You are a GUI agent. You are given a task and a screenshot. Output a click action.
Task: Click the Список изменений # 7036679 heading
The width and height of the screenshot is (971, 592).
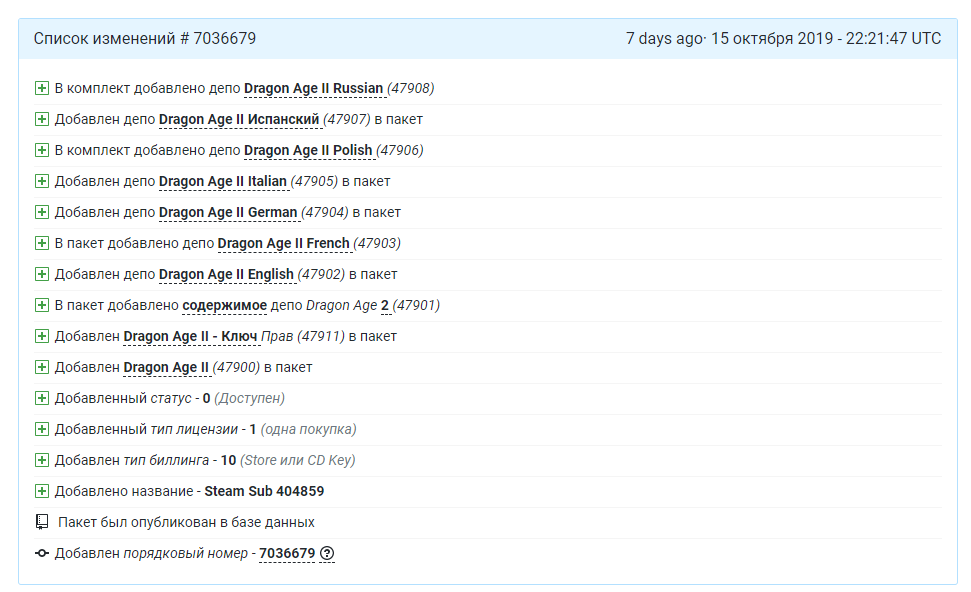[145, 38]
